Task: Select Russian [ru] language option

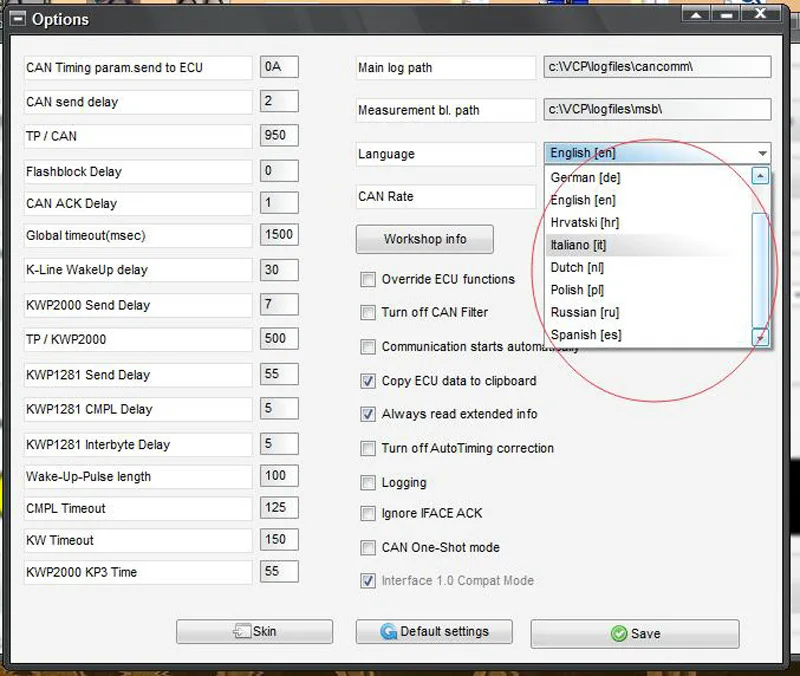Action: (648, 312)
